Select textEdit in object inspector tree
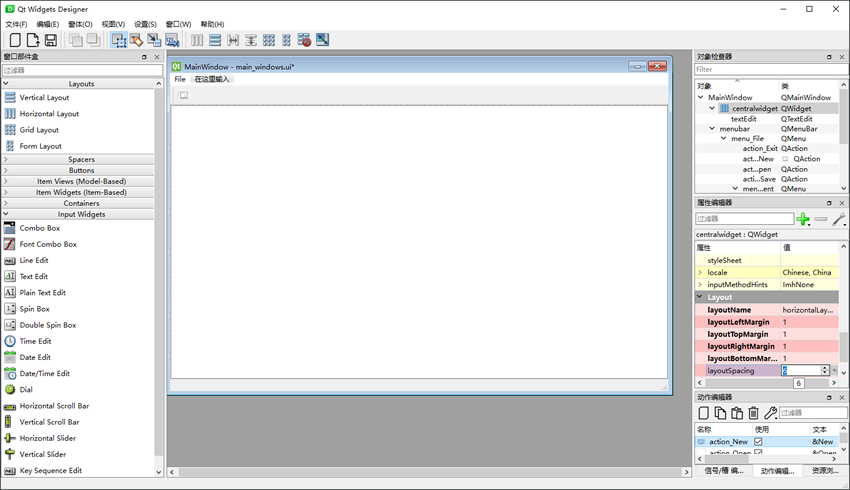 click(743, 119)
